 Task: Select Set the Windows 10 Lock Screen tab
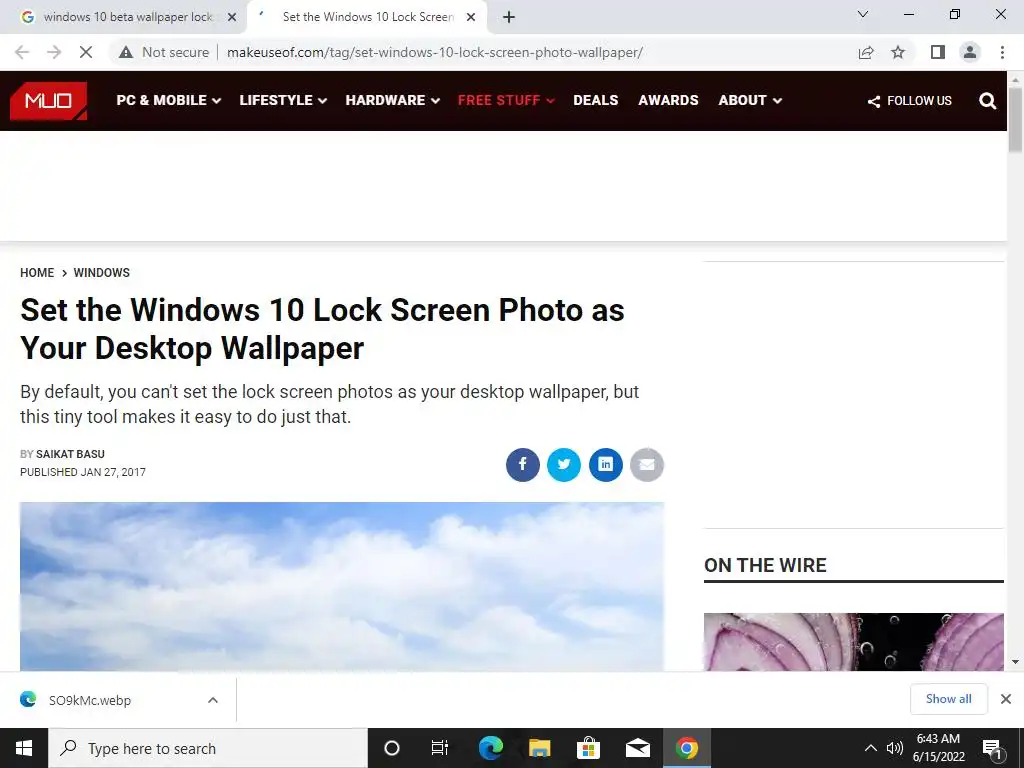(x=366, y=17)
